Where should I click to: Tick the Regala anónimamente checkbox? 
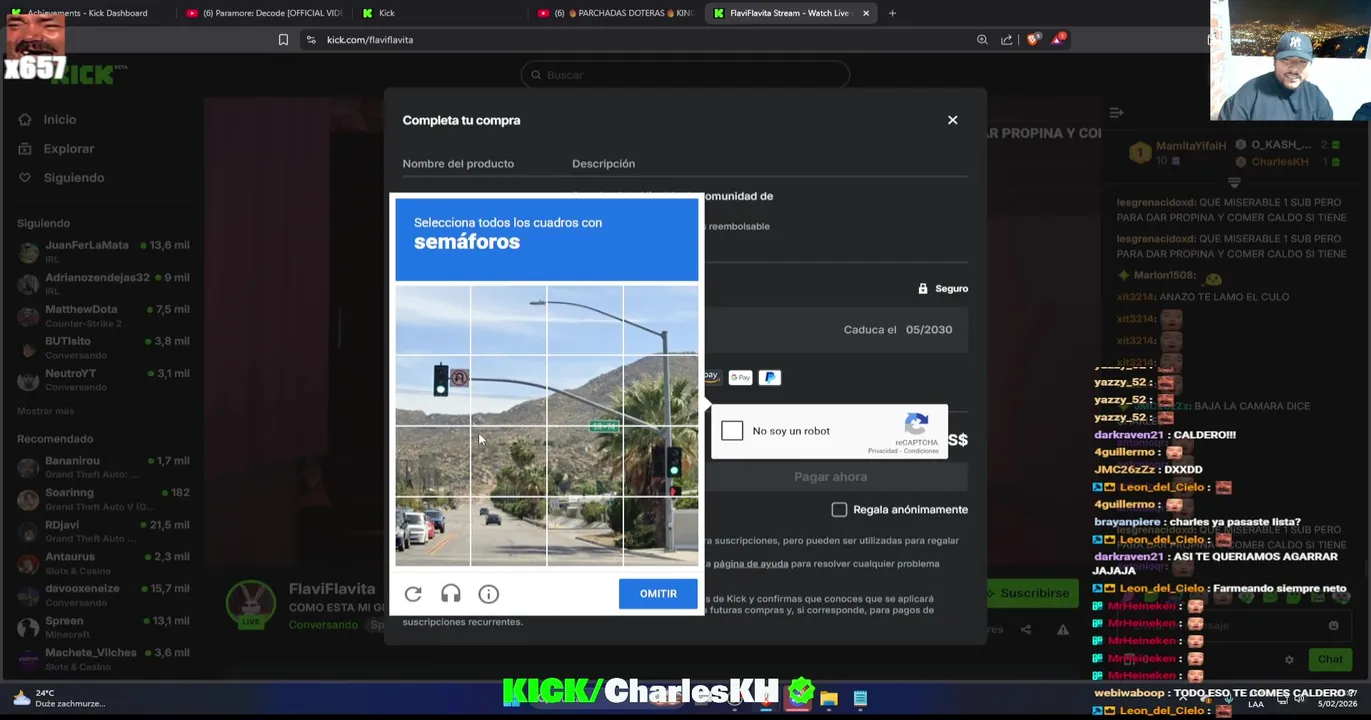click(x=839, y=510)
